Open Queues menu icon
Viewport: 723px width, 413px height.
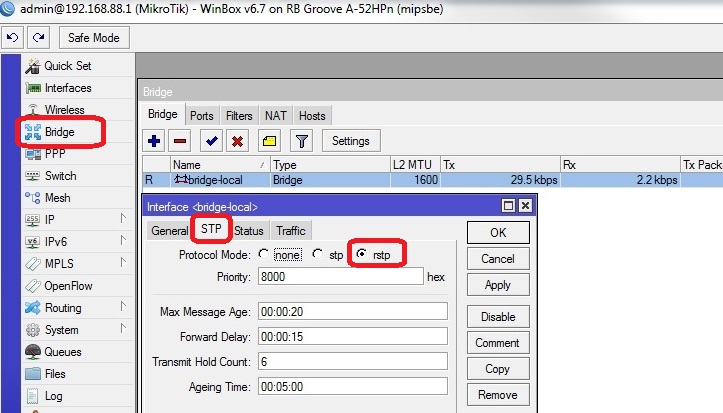pyautogui.click(x=33, y=352)
